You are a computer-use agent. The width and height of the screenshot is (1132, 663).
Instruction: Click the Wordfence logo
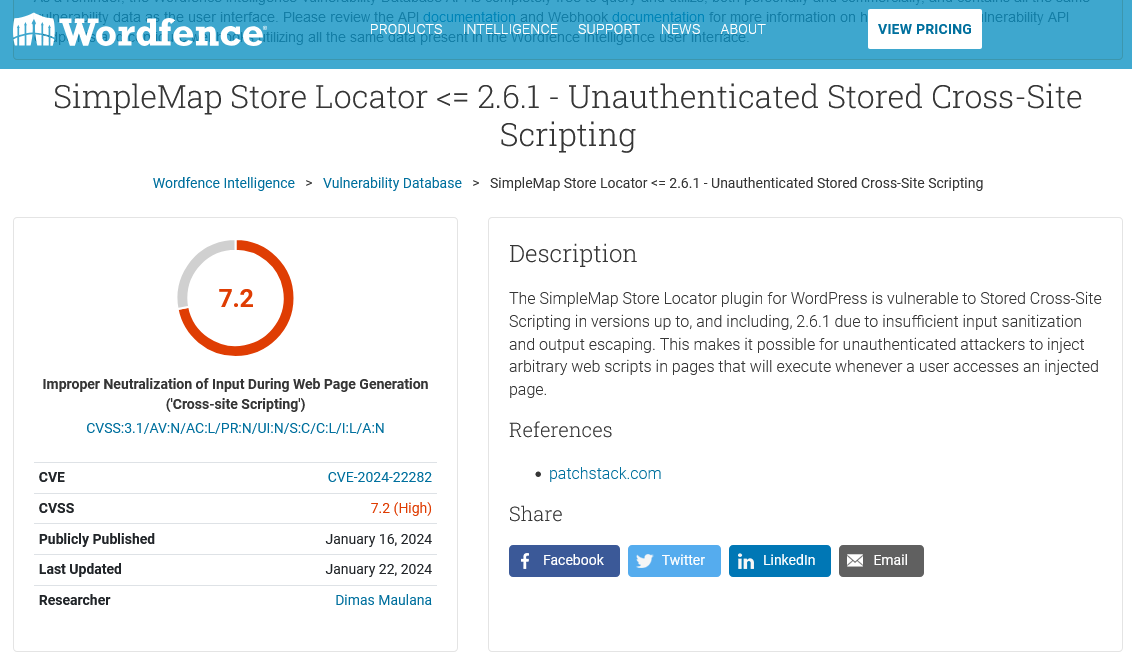click(139, 31)
